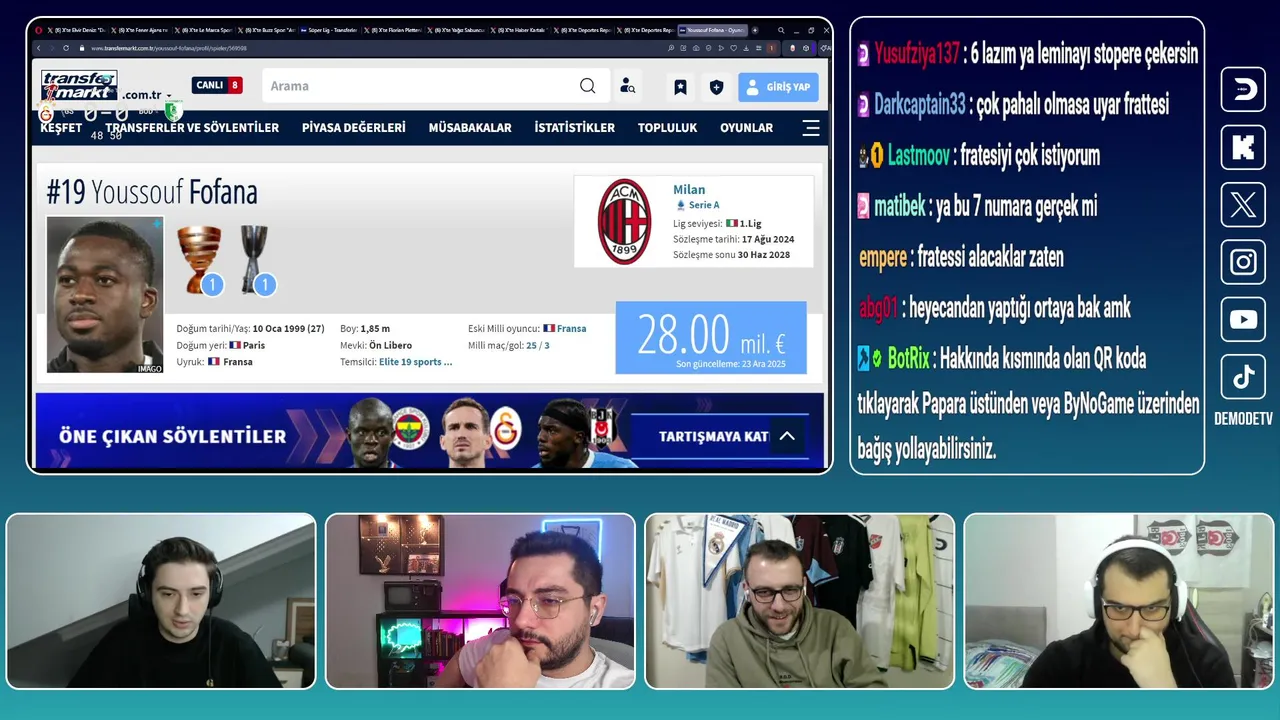1280x720 pixels.
Task: Open the Fransa national team link
Action: pyautogui.click(x=571, y=328)
